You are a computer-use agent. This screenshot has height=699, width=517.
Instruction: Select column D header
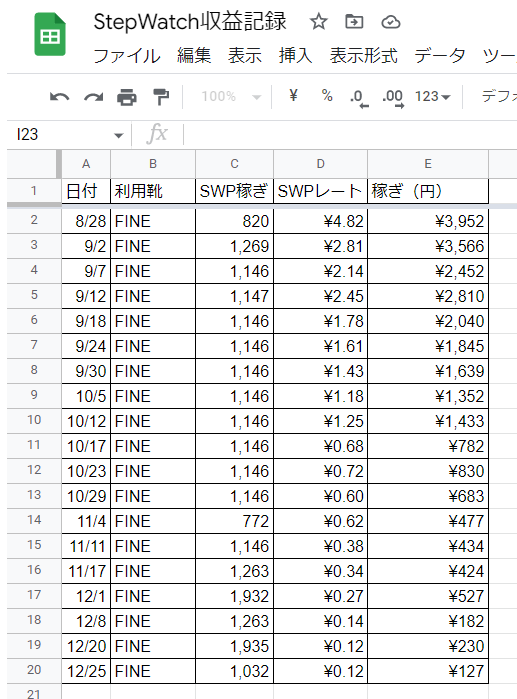pos(320,164)
